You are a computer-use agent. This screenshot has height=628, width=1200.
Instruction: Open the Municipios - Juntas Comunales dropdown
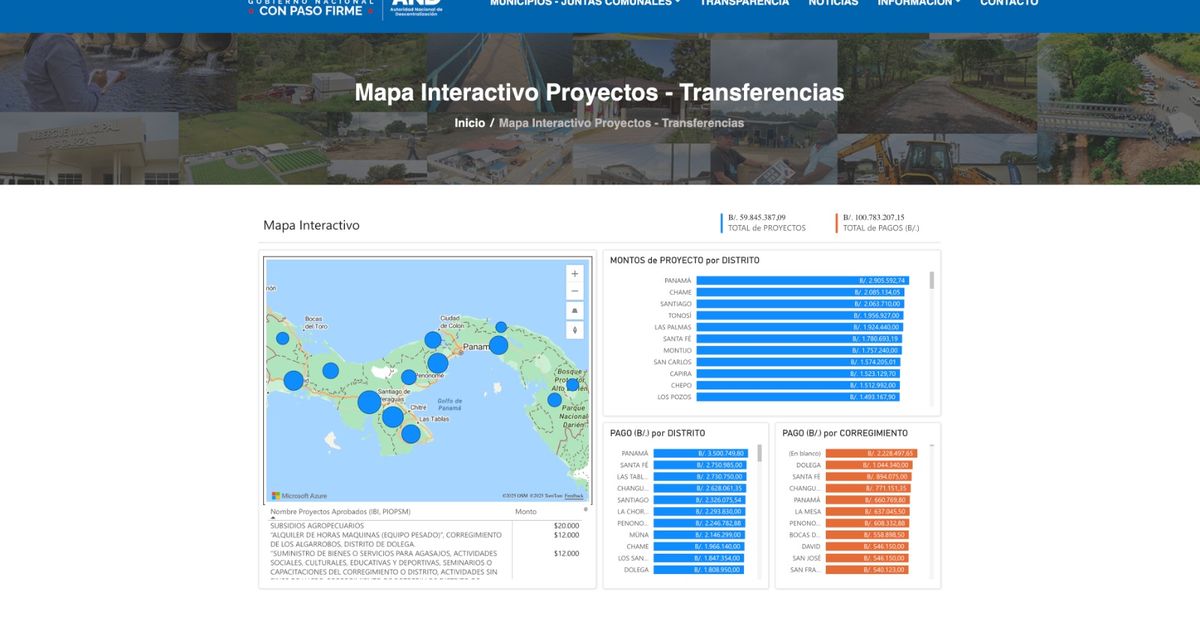point(584,3)
